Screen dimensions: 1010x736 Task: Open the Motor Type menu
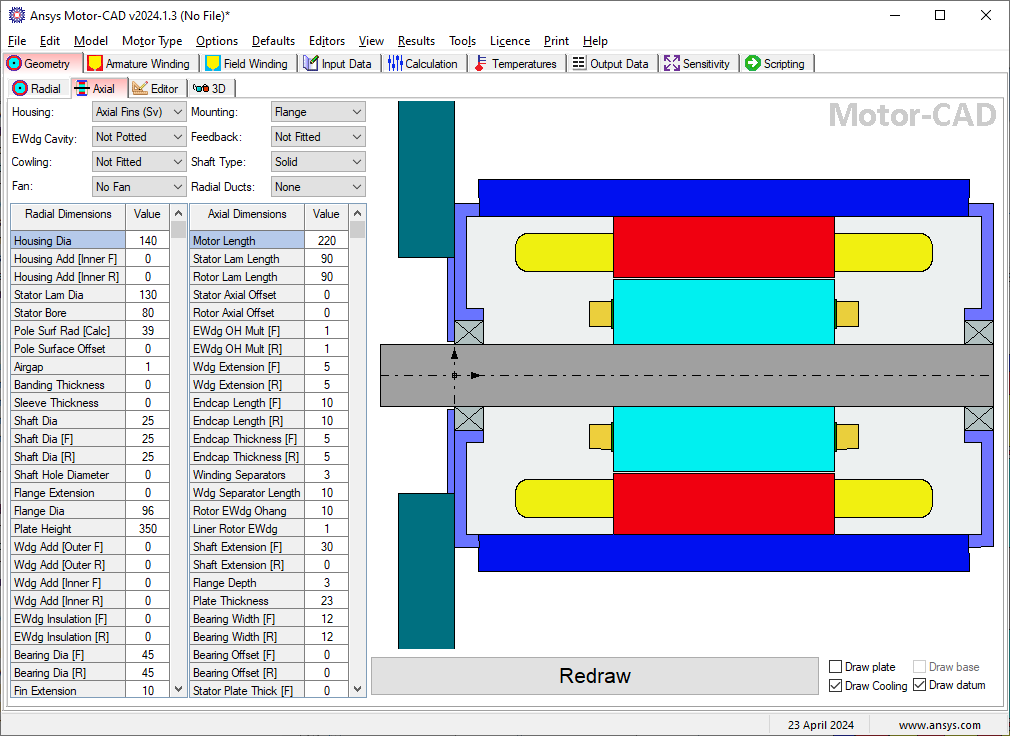point(152,41)
